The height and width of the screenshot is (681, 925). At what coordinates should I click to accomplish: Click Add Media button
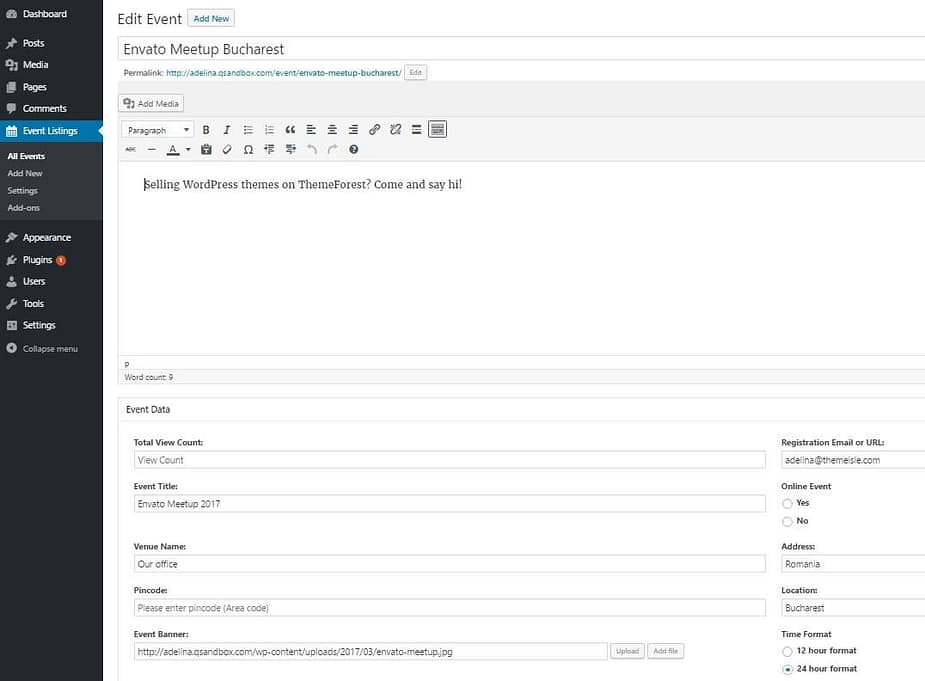[x=151, y=103]
